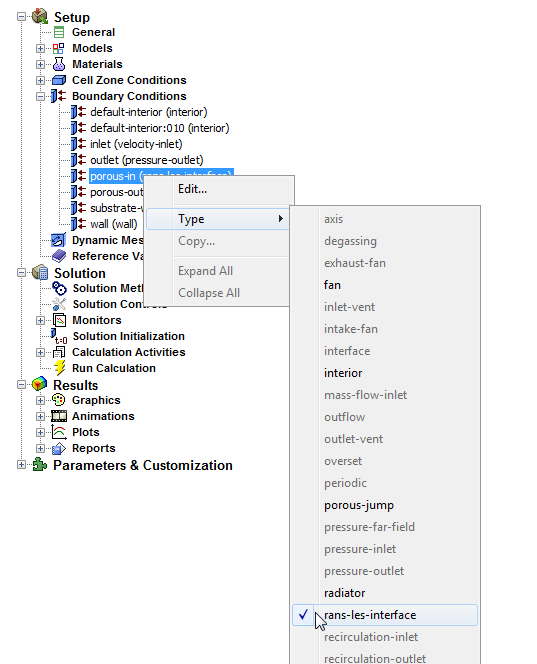537x664 pixels.
Task: Click the Reference Values book icon
Action: click(x=59, y=256)
